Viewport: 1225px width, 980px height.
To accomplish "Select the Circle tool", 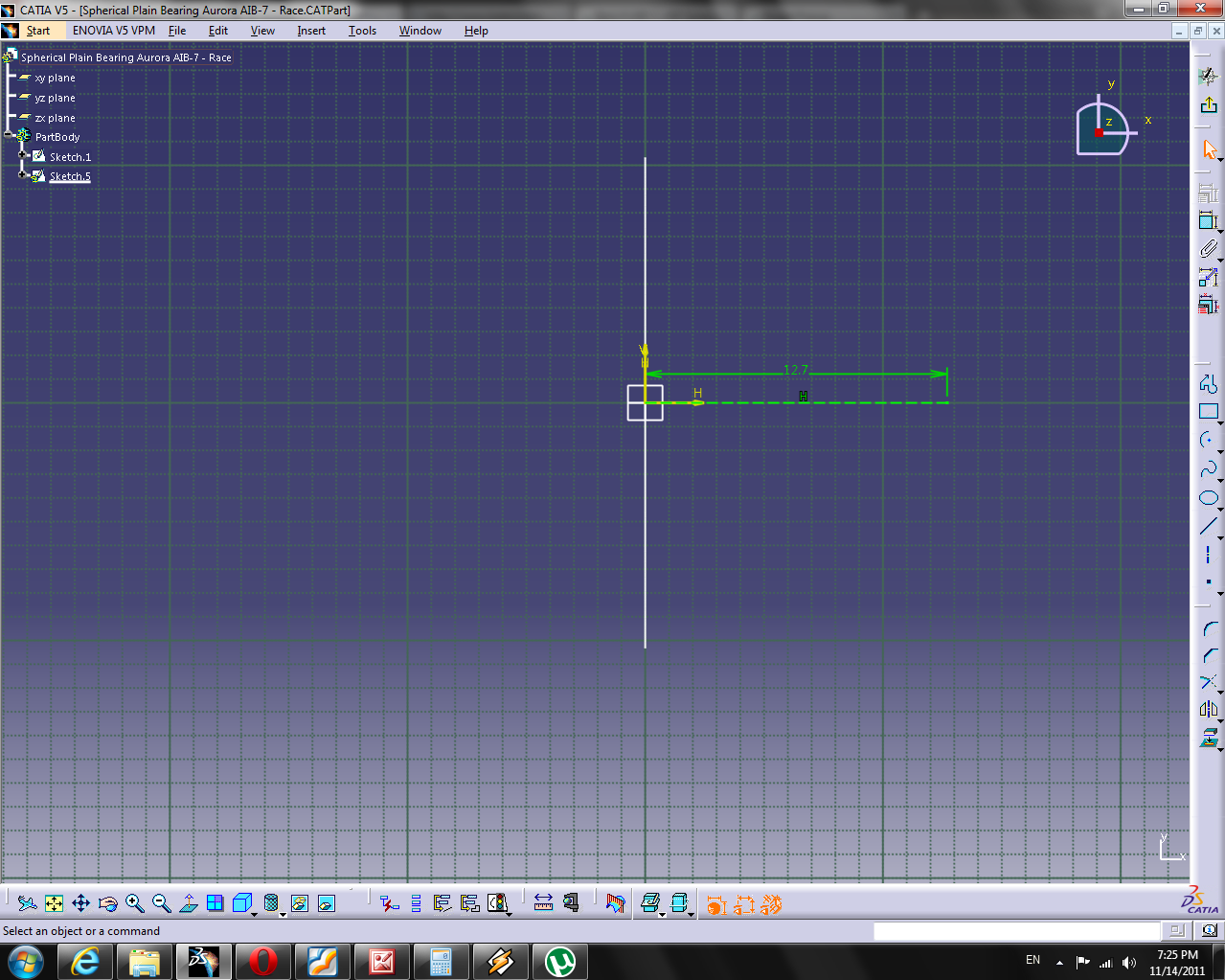I will tap(1208, 440).
